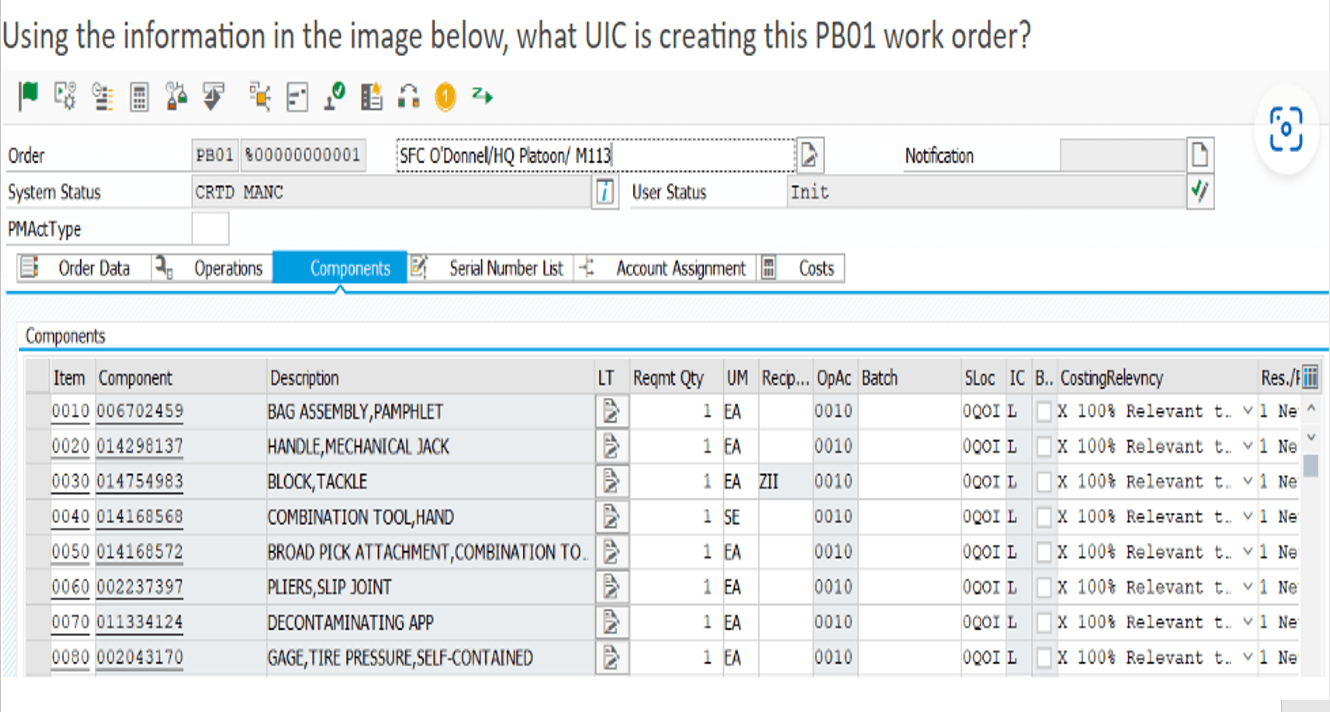This screenshot has width=1330, height=712.
Task: Click the green Z arrow toolbar icon
Action: pos(483,95)
